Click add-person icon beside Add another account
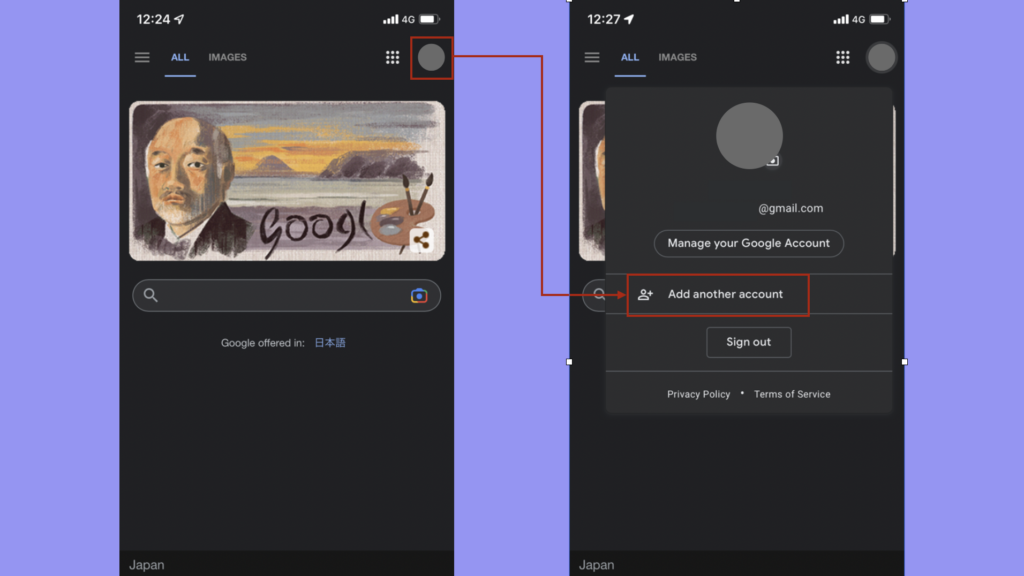The height and width of the screenshot is (576, 1024). [645, 295]
